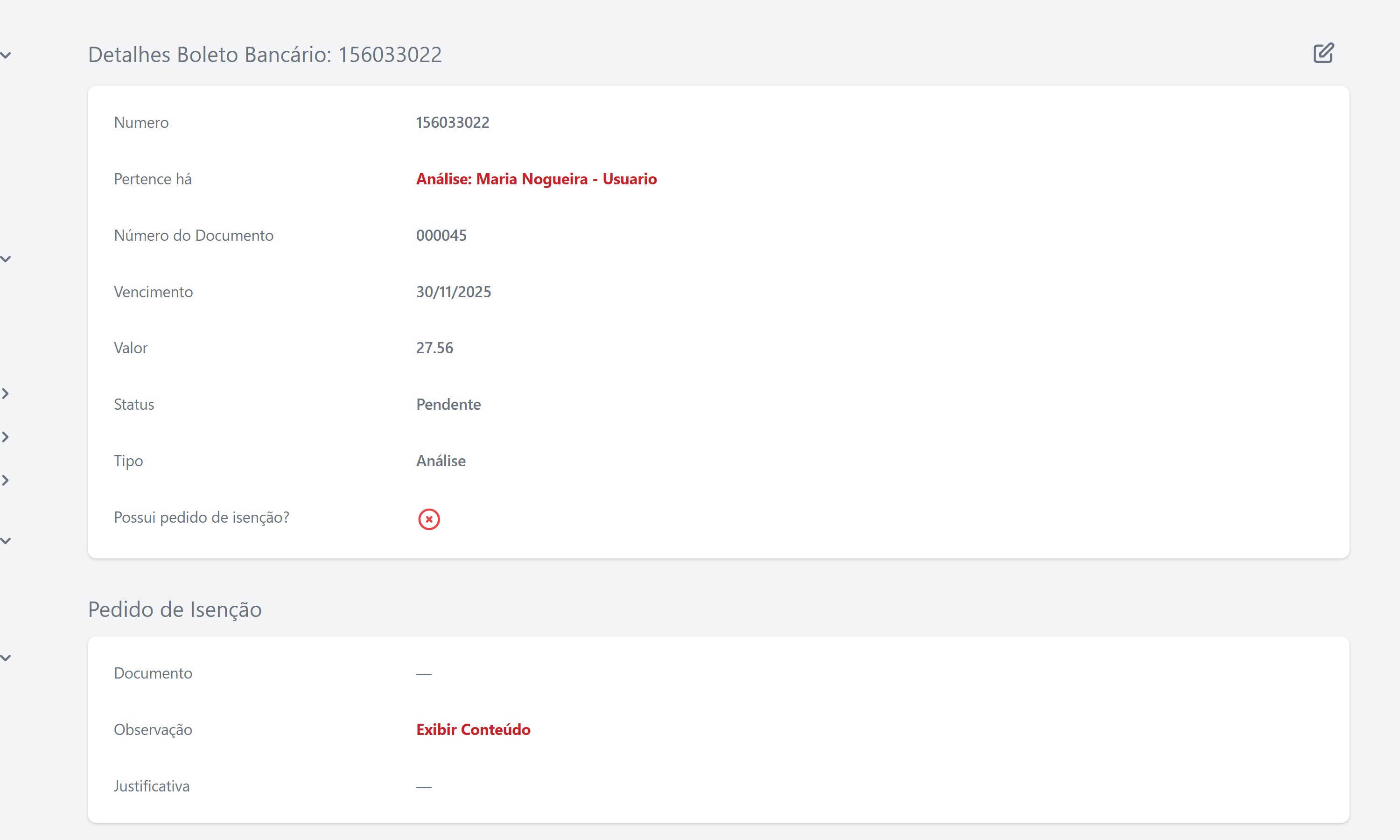Collapse the sidebar chevron near Possui pedido row
Image resolution: width=1400 pixels, height=840 pixels.
pos(6,540)
